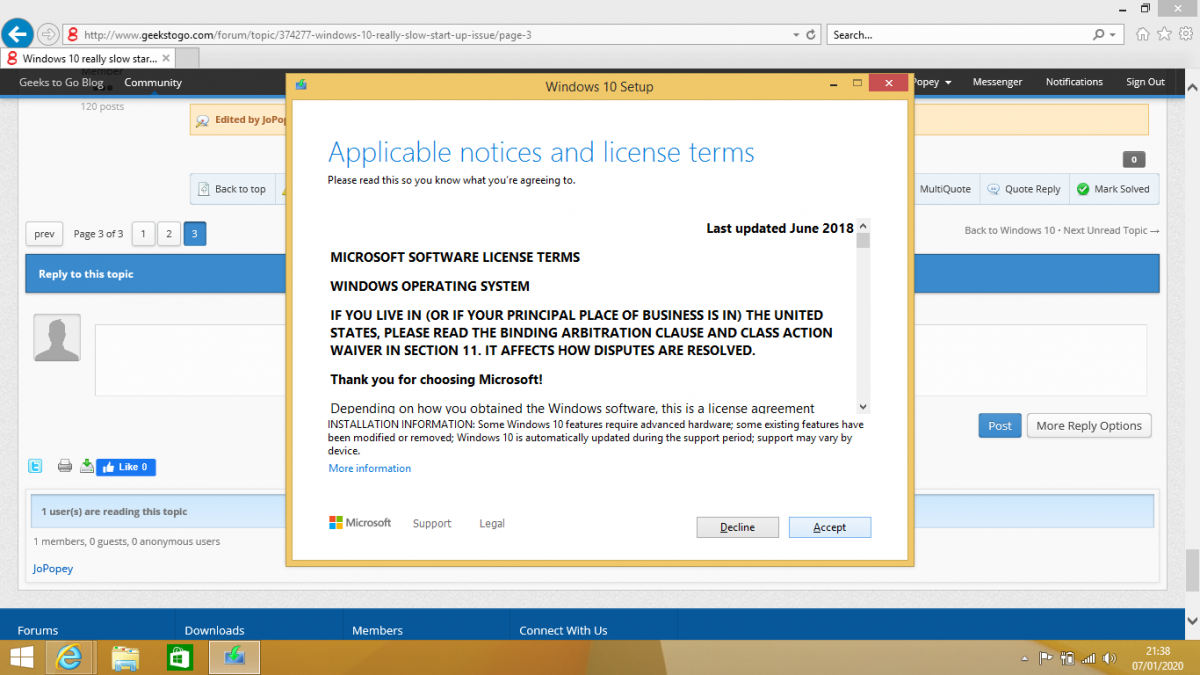Go to page 2 of the topic

click(x=169, y=234)
